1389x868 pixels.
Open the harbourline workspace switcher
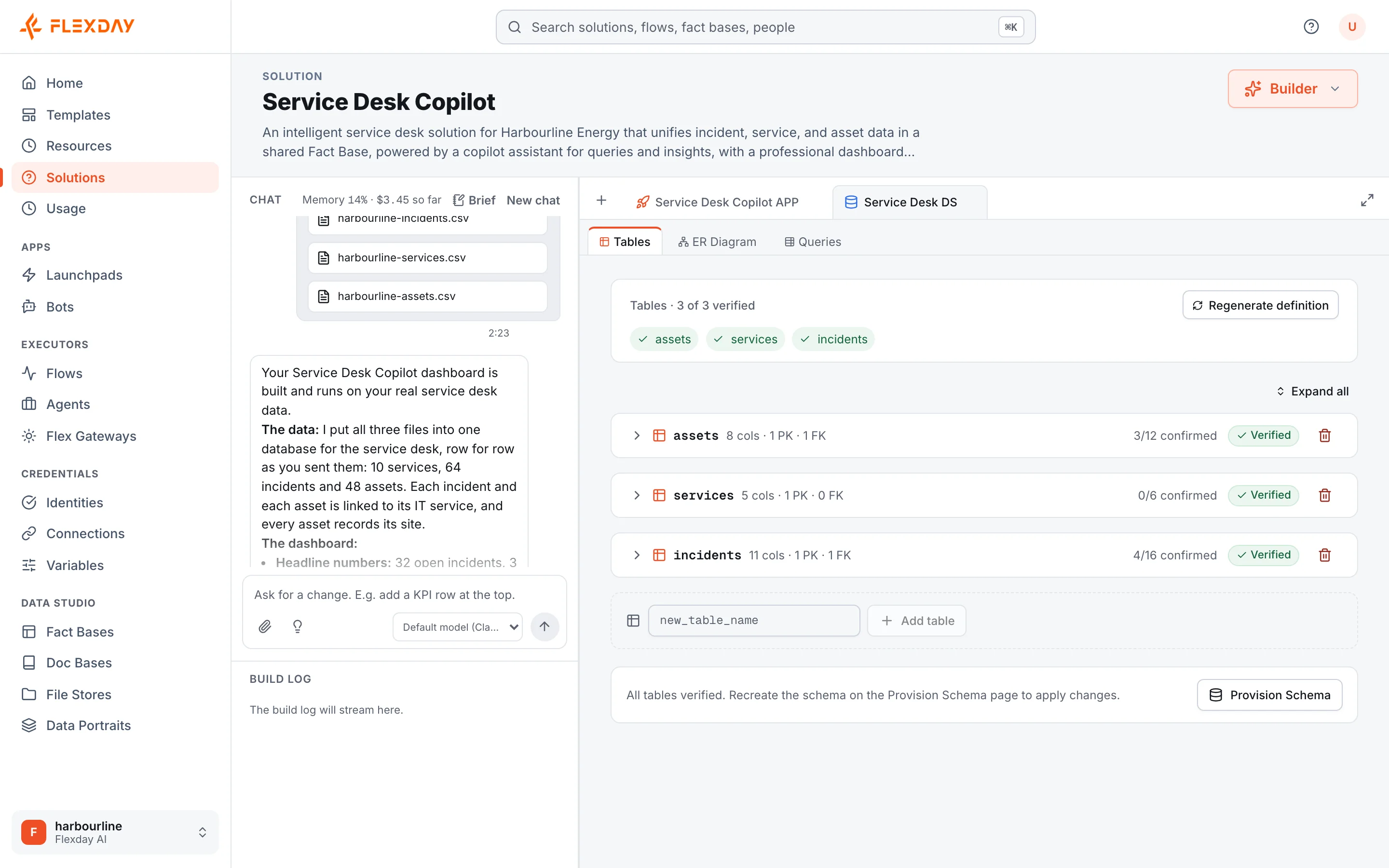pos(115,832)
